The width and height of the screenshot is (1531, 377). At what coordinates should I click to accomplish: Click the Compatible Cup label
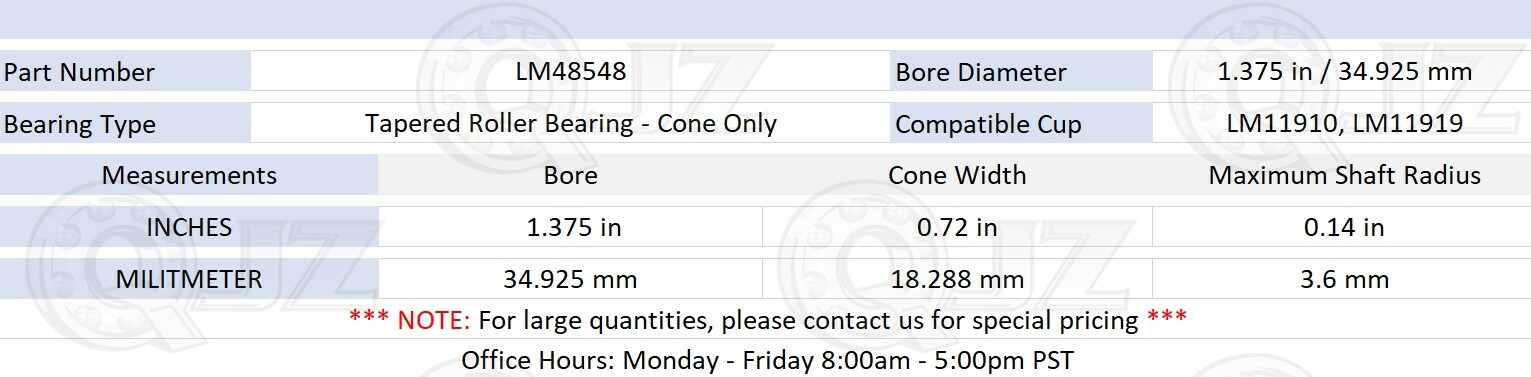coord(988,125)
